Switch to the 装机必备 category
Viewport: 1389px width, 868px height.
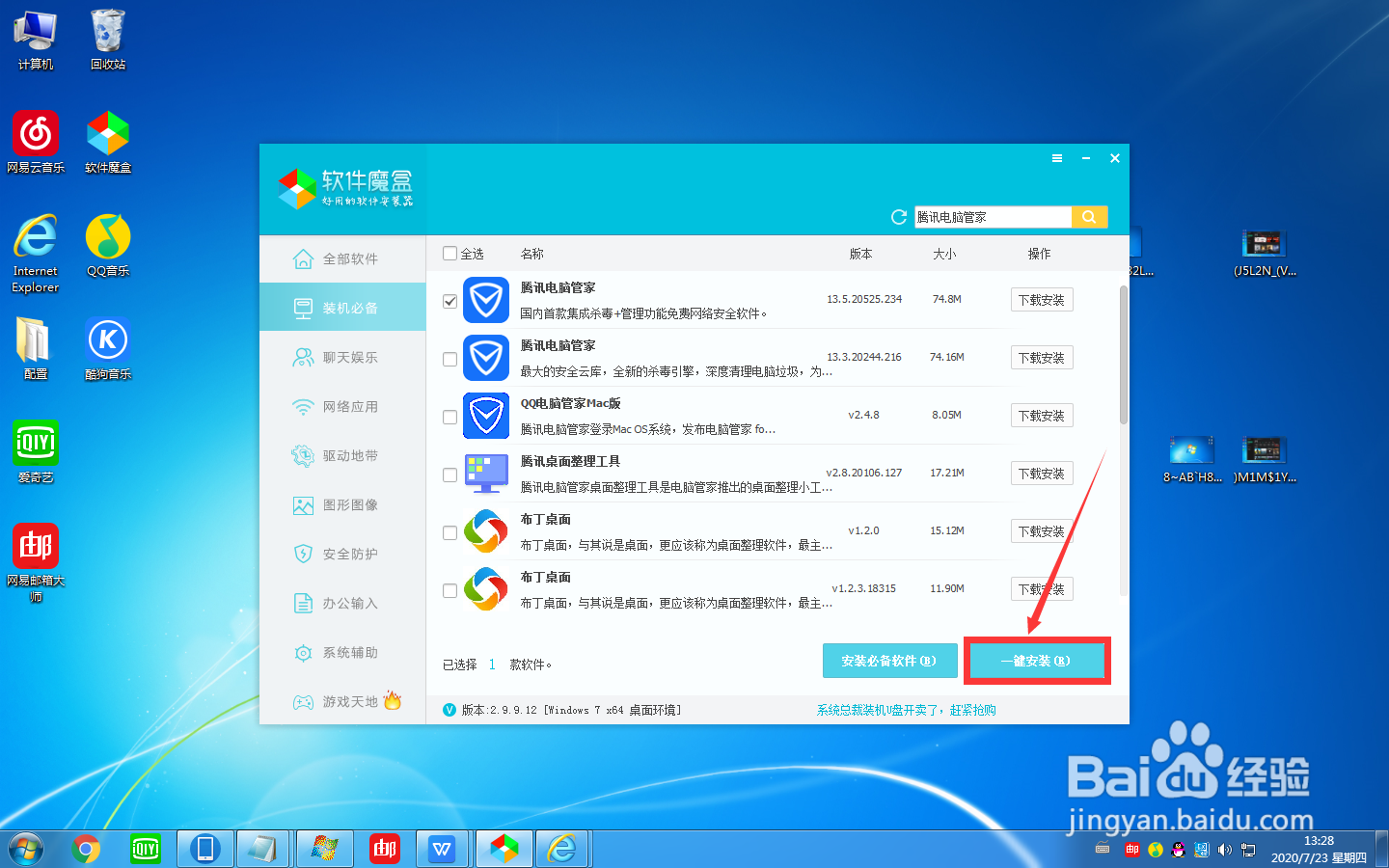point(342,308)
